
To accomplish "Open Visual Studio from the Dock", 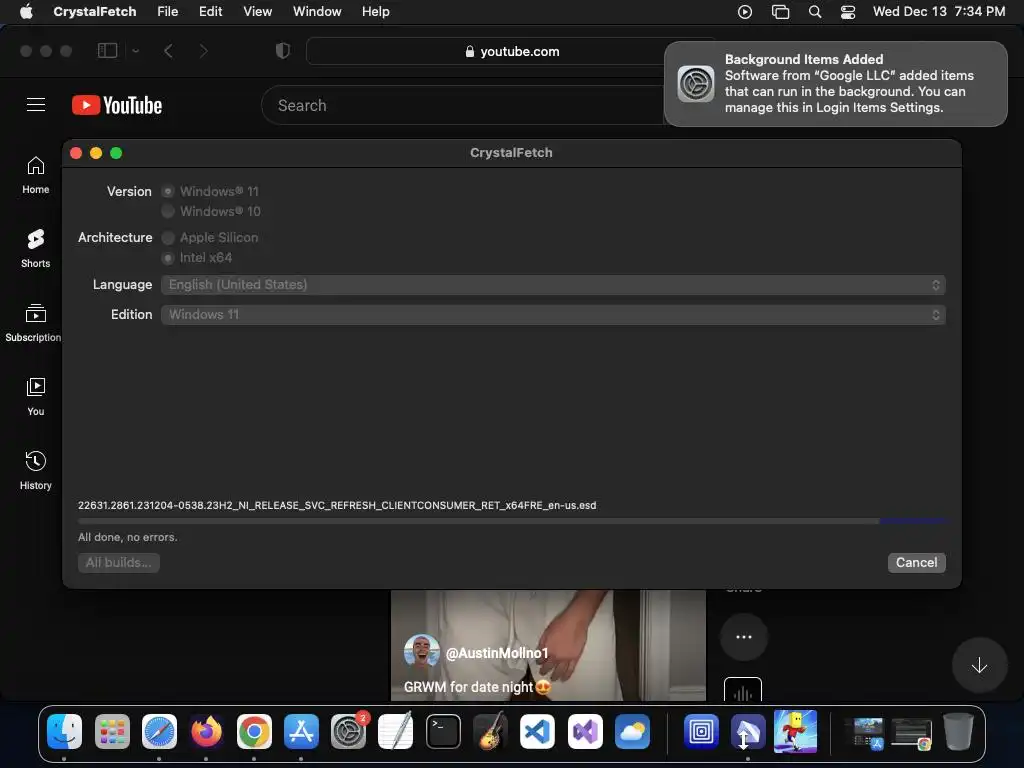I will tap(585, 731).
